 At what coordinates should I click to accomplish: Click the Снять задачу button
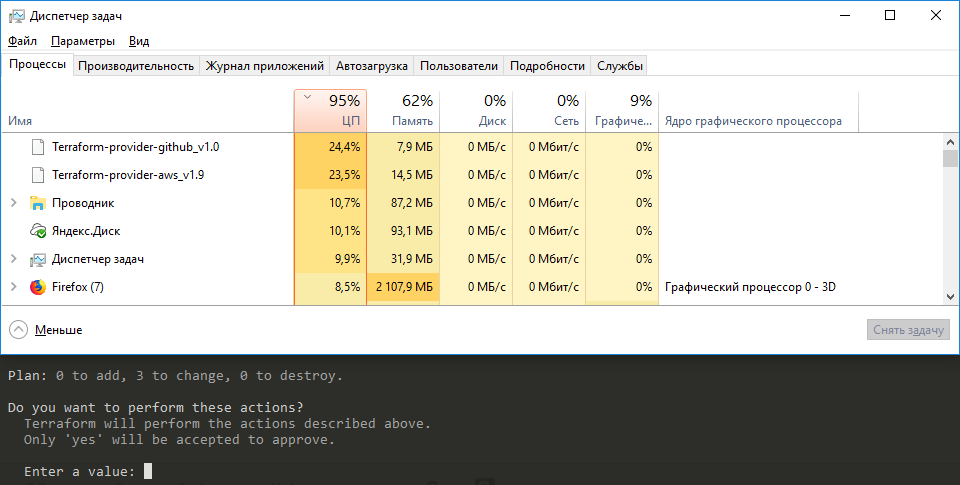point(908,330)
